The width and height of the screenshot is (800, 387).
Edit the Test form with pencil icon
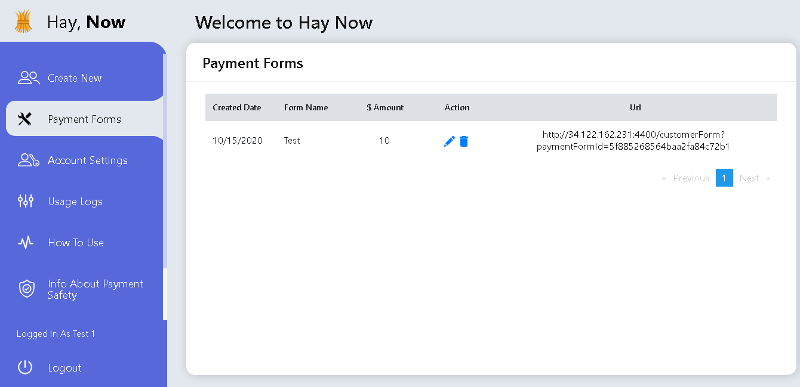pyautogui.click(x=449, y=141)
